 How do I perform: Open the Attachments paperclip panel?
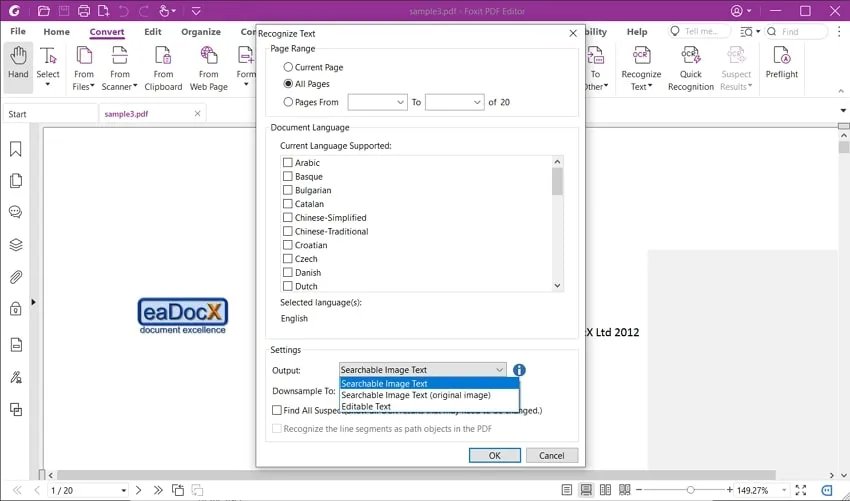point(16,277)
